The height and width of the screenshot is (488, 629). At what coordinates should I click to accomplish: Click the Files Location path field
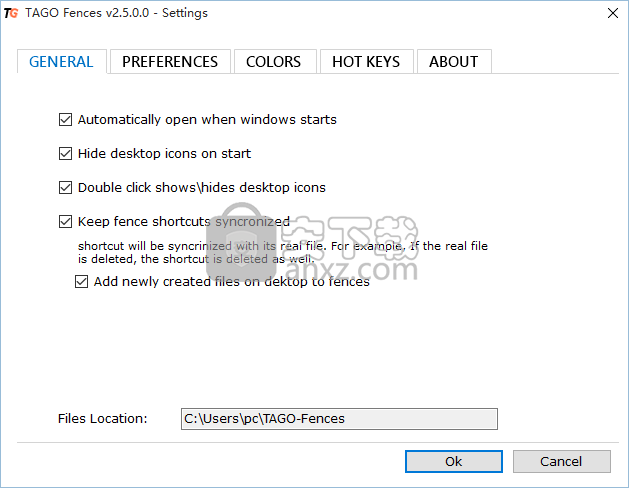pos(339,419)
